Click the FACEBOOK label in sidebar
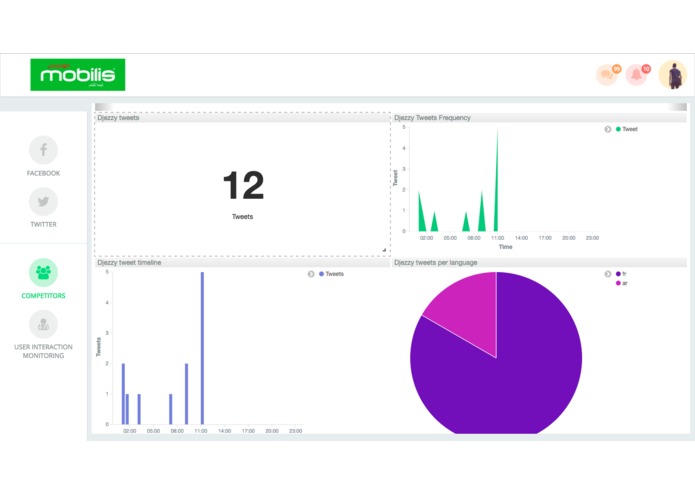This screenshot has width=695, height=494. pos(43,173)
